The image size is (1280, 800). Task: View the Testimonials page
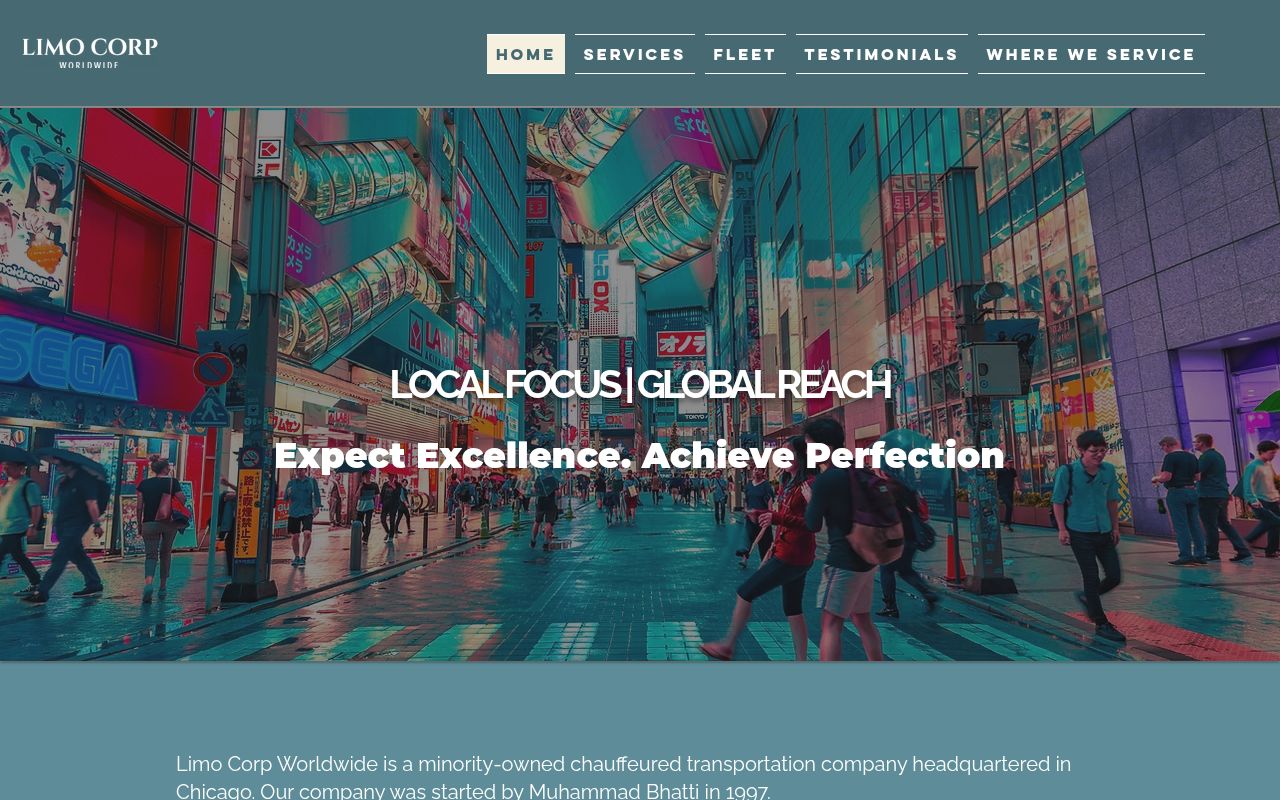[x=882, y=54]
